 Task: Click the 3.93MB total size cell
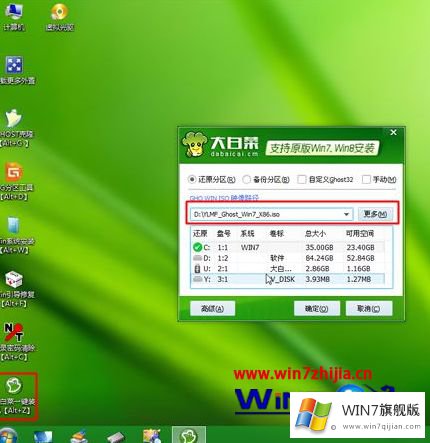(x=317, y=279)
